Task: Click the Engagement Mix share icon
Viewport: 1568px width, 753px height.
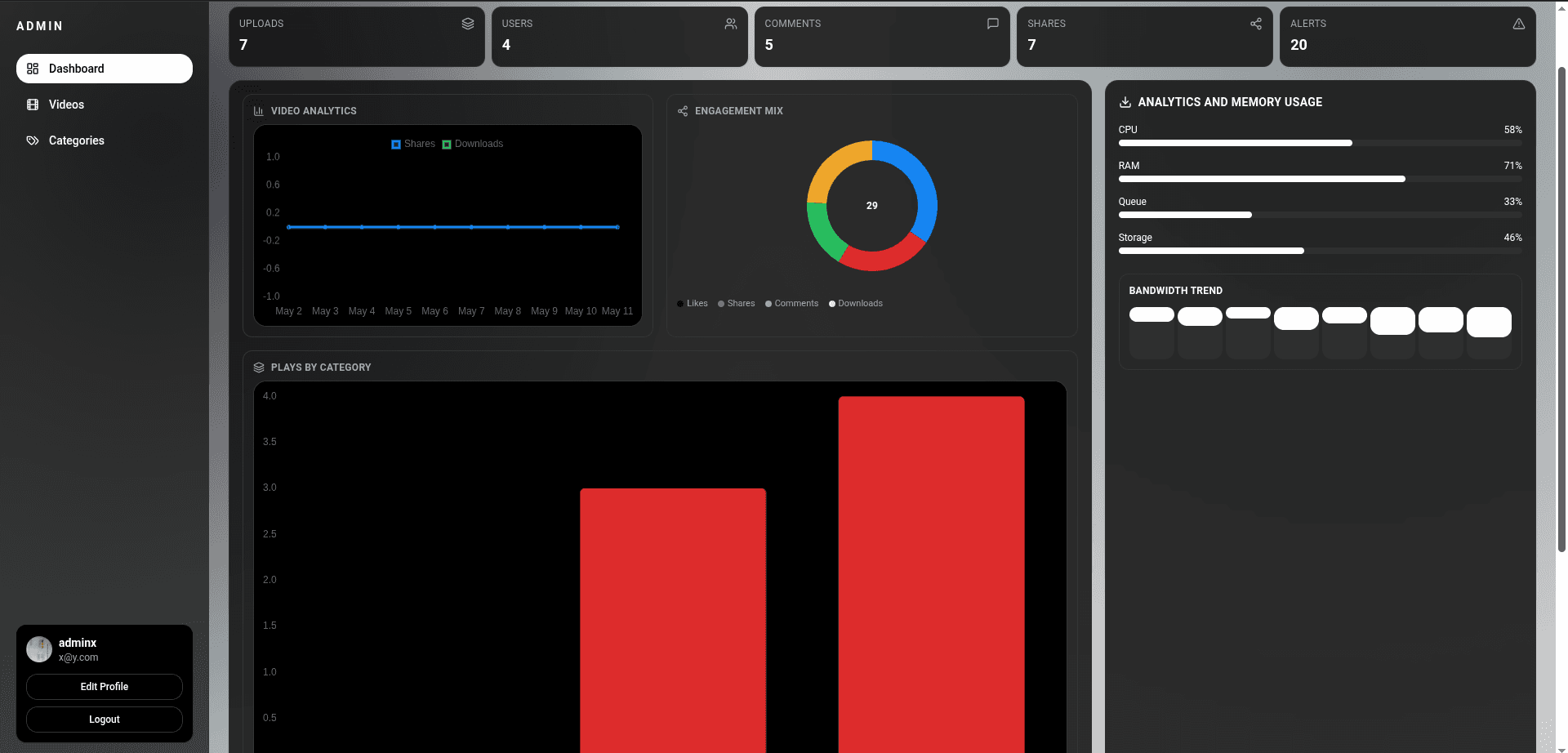Action: pyautogui.click(x=683, y=111)
